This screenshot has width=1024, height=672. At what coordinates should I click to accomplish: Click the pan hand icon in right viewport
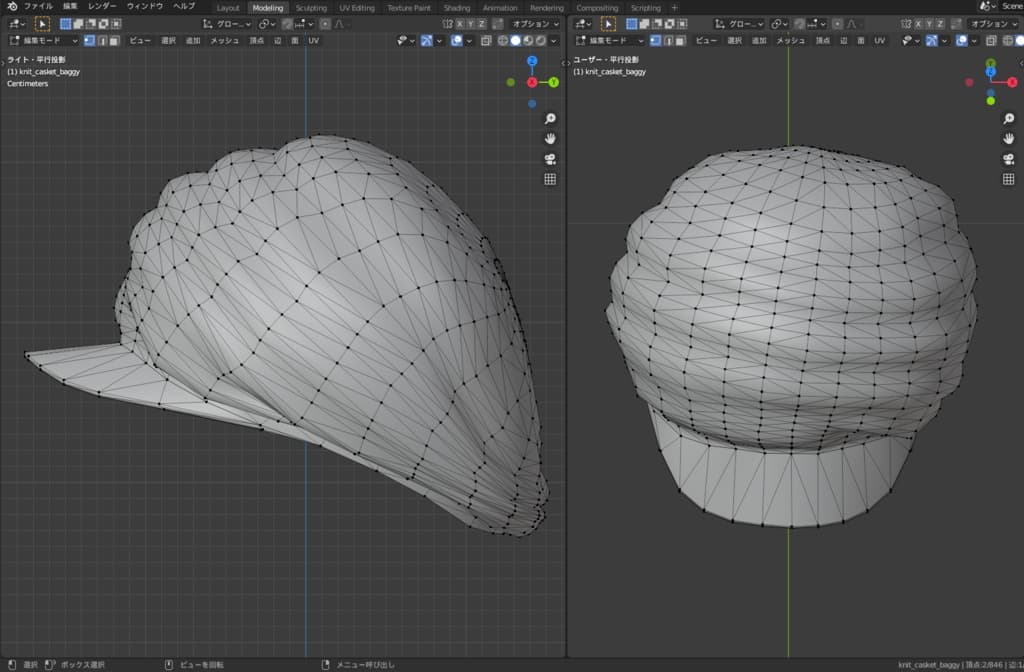coord(1009,139)
